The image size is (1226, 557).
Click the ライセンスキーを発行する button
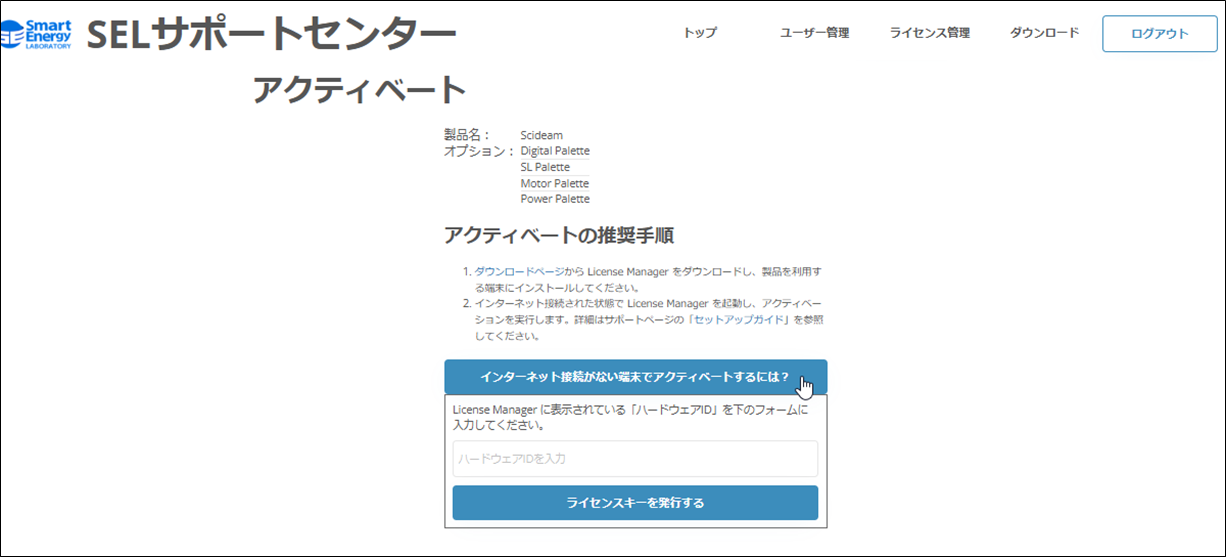(636, 503)
